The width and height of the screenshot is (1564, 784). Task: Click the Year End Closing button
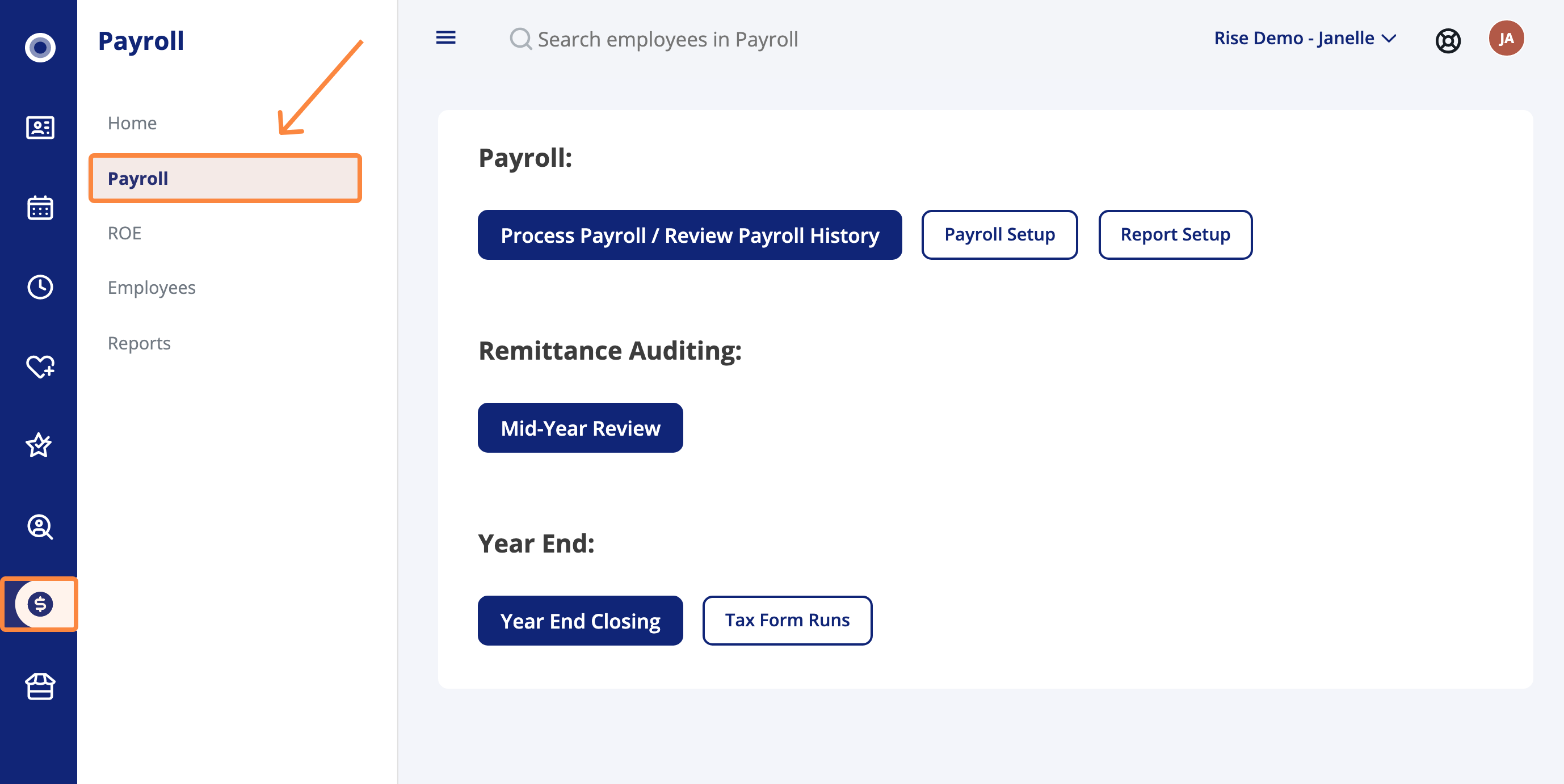(x=580, y=621)
